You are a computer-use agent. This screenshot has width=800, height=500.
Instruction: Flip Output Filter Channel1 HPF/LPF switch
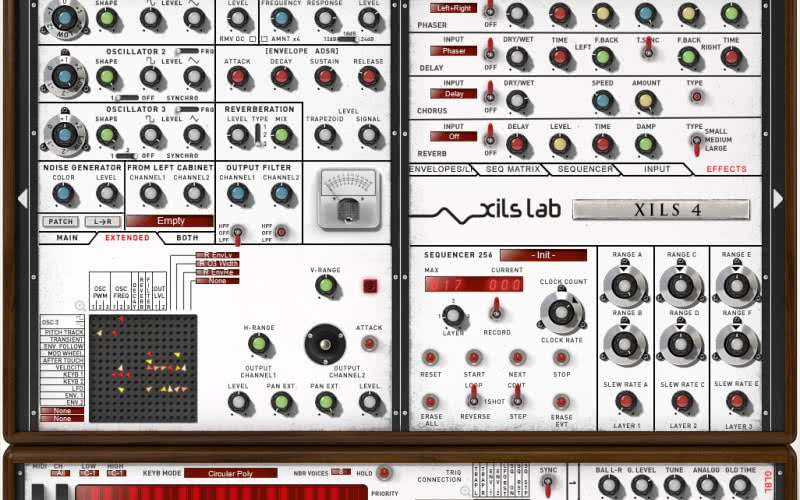[237, 235]
